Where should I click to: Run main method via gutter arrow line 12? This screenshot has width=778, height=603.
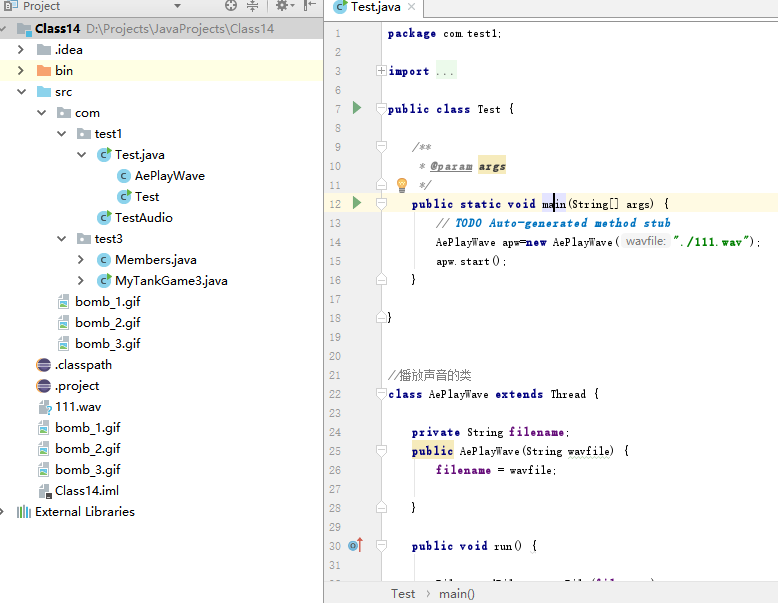[356, 202]
